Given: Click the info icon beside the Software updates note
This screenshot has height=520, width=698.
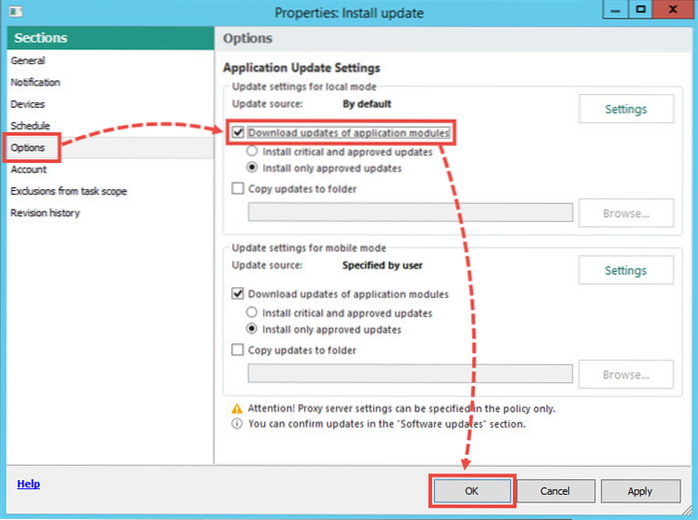Looking at the screenshot, I should 237,423.
